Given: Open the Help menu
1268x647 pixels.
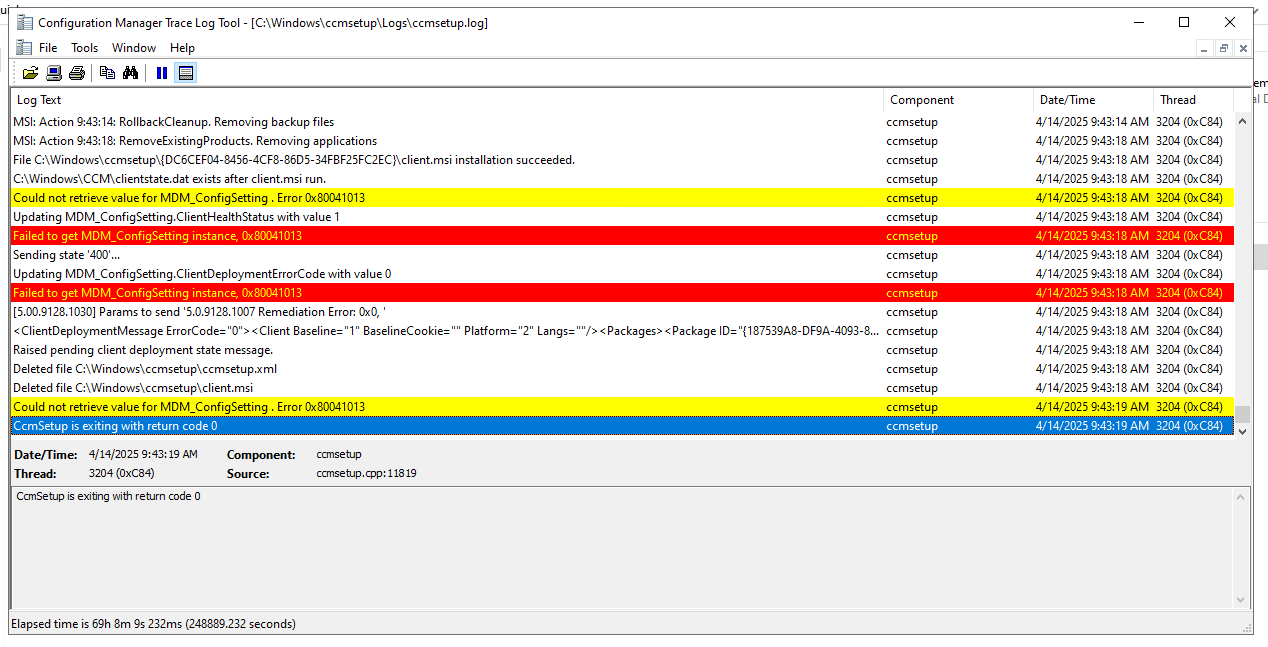Looking at the screenshot, I should pos(182,47).
